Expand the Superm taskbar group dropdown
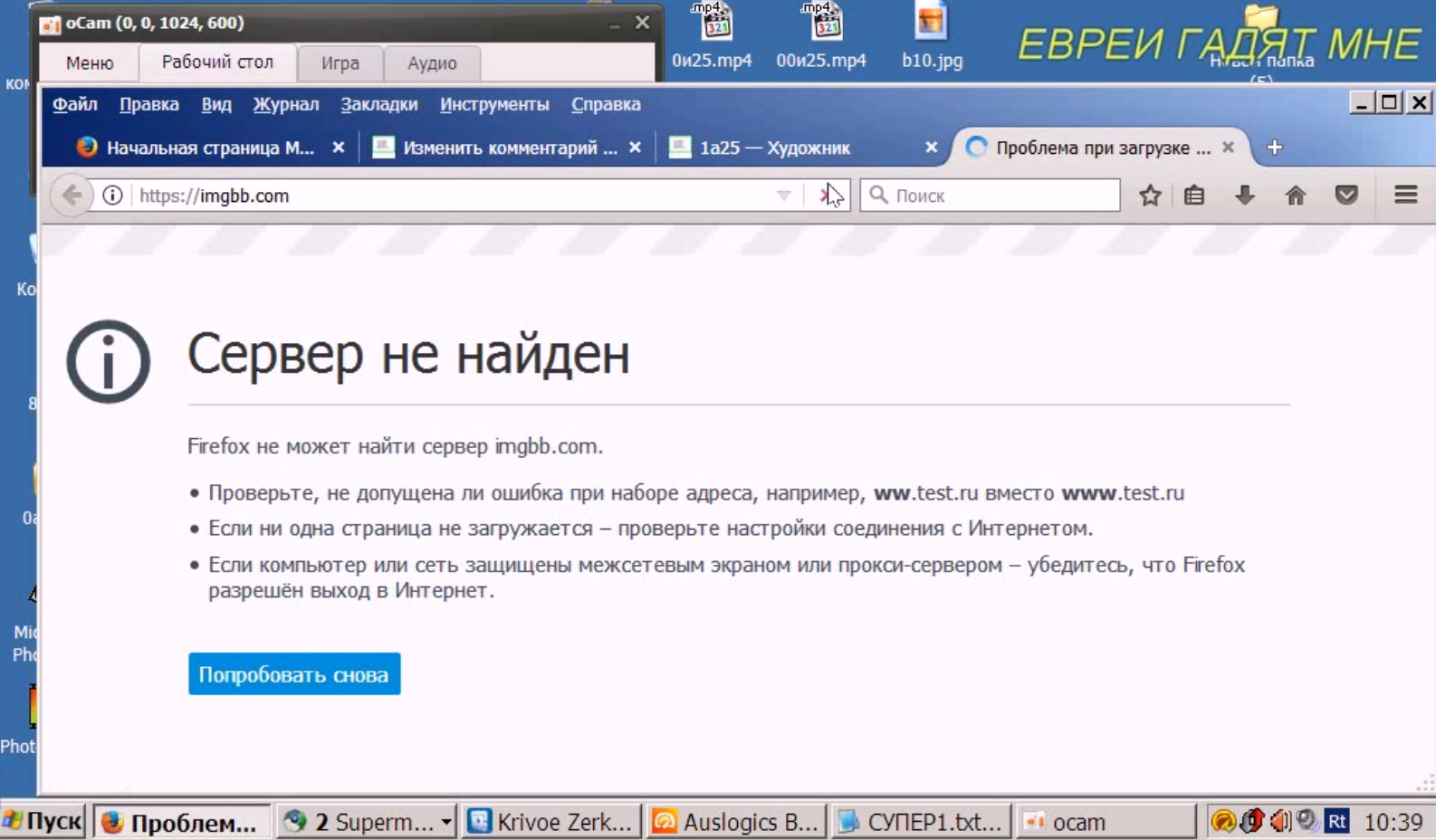 click(x=446, y=822)
